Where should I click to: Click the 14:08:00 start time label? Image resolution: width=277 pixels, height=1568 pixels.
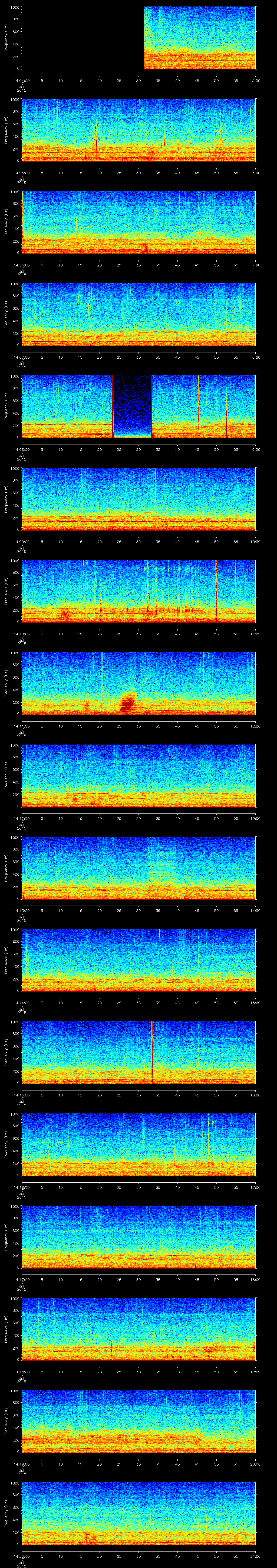pos(21,449)
